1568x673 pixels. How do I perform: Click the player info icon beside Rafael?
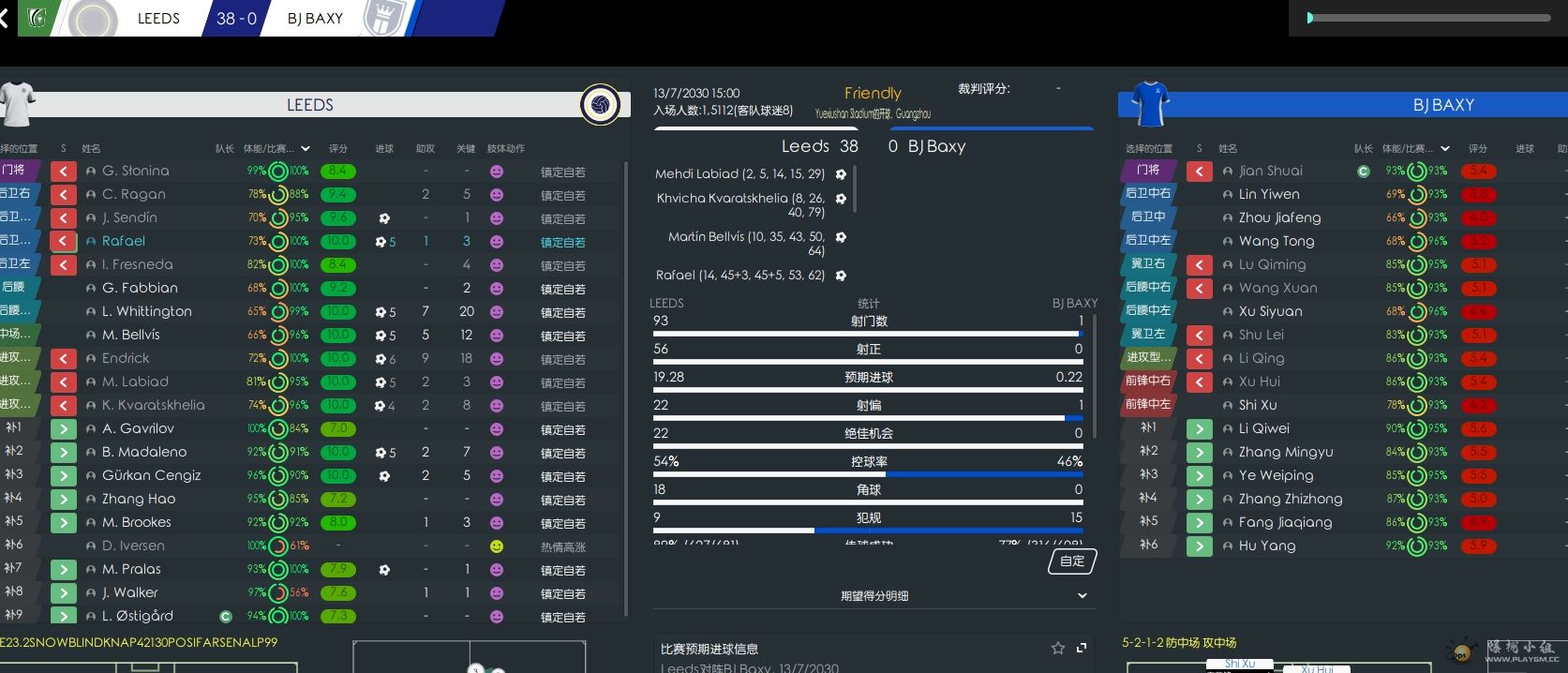(91, 242)
